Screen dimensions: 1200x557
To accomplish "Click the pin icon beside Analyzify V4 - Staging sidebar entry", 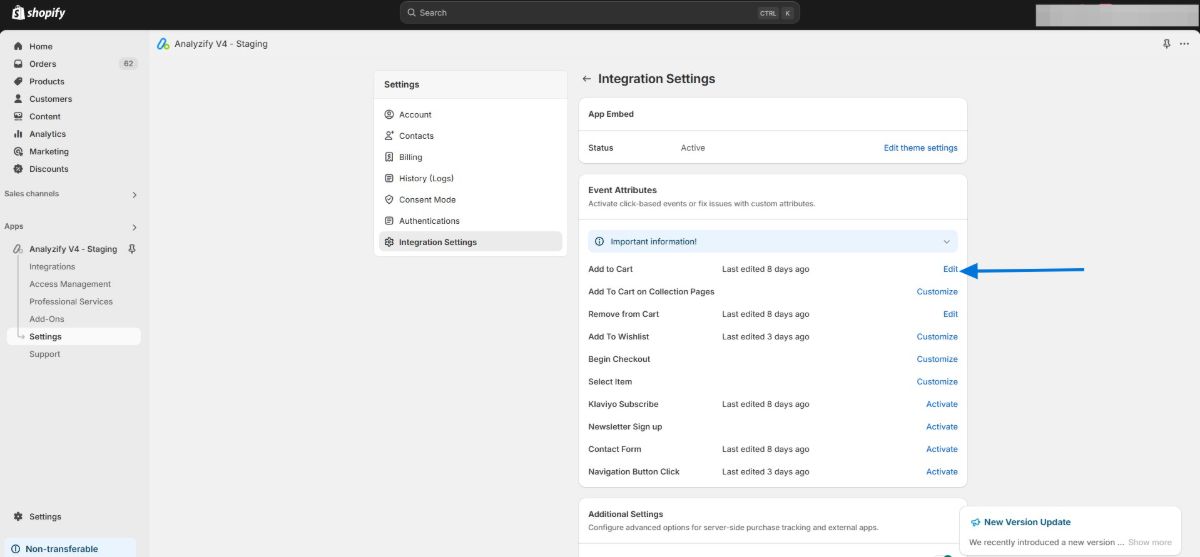I will 132,249.
